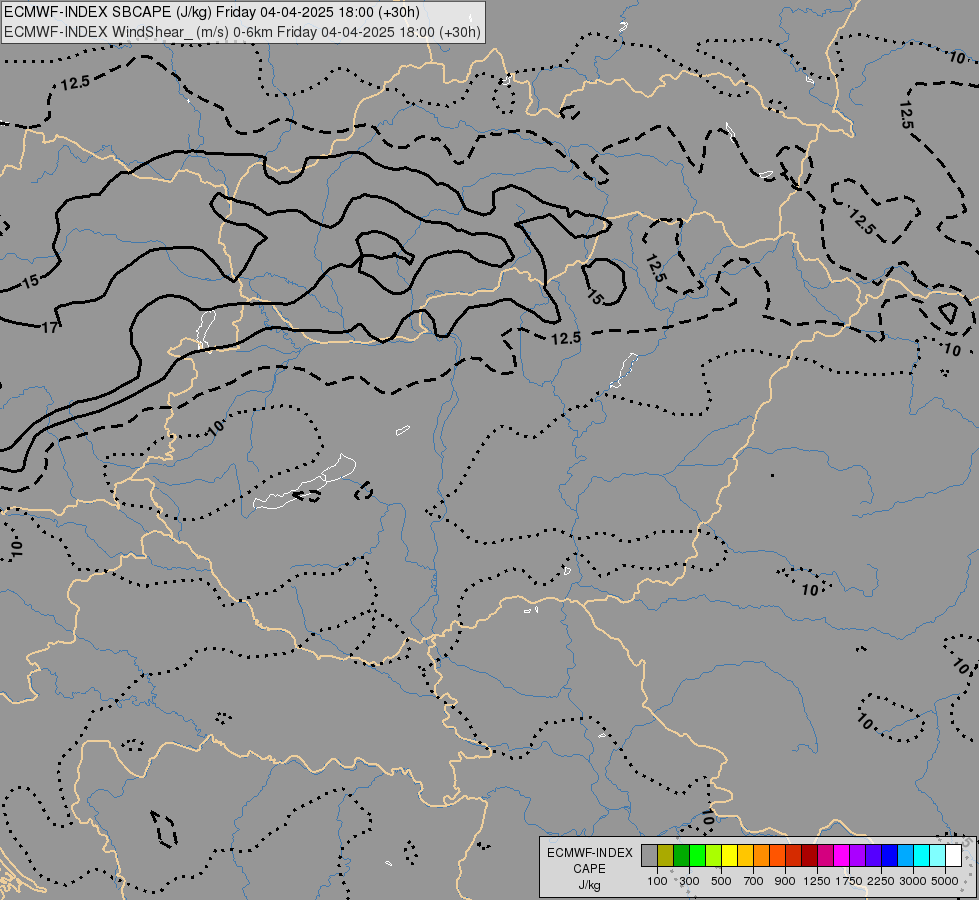979x900 pixels.
Task: Click the legend scale value 2250
Action: click(x=881, y=881)
